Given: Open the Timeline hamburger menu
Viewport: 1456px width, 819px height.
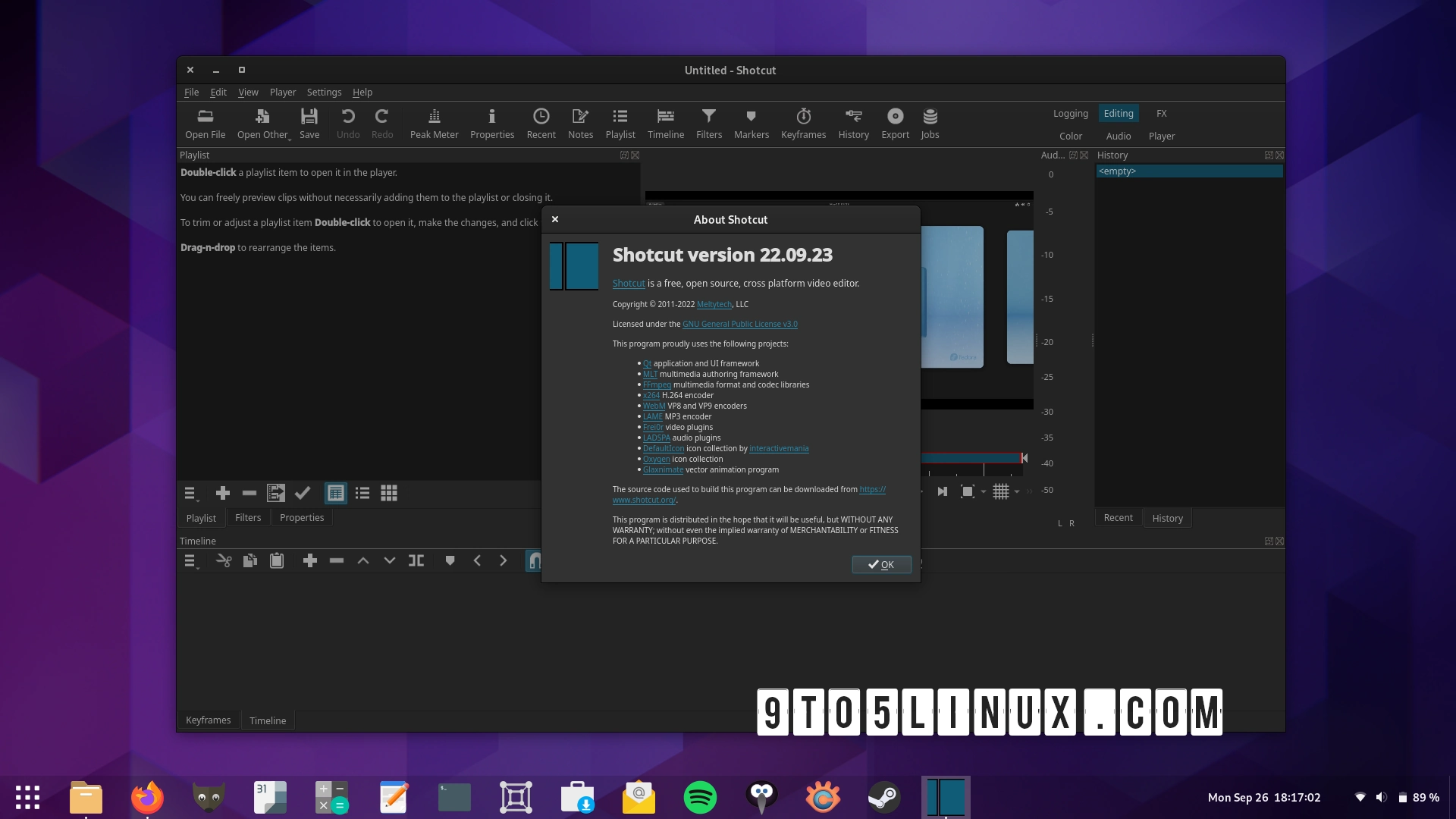Looking at the screenshot, I should tap(190, 560).
